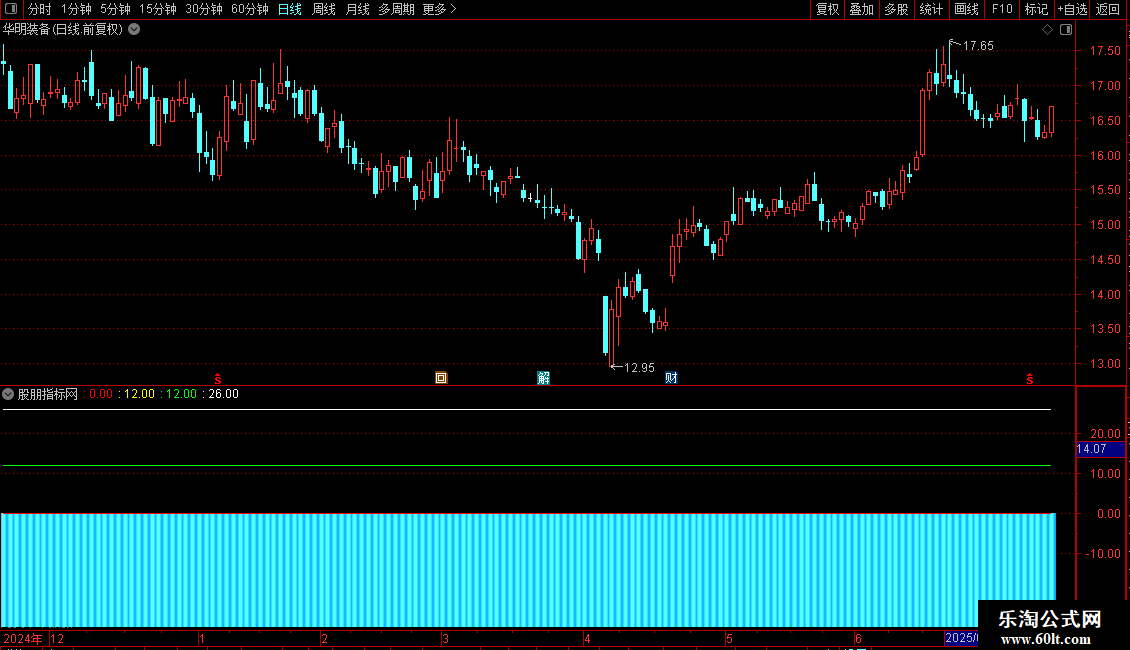
Task: Click the 叠加 overlay button
Action: coord(861,9)
